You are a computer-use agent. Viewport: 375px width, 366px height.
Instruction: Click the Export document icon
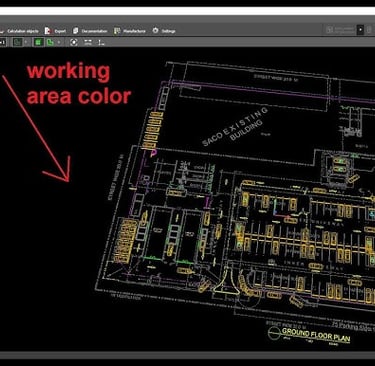coord(48,31)
